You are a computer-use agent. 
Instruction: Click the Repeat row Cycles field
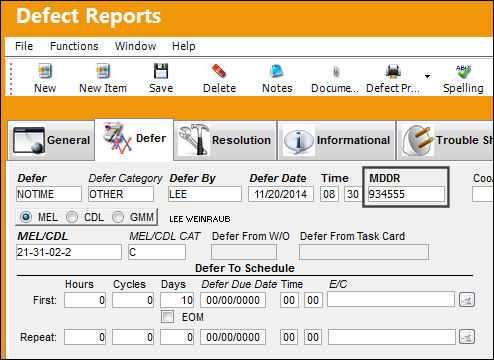point(133,337)
